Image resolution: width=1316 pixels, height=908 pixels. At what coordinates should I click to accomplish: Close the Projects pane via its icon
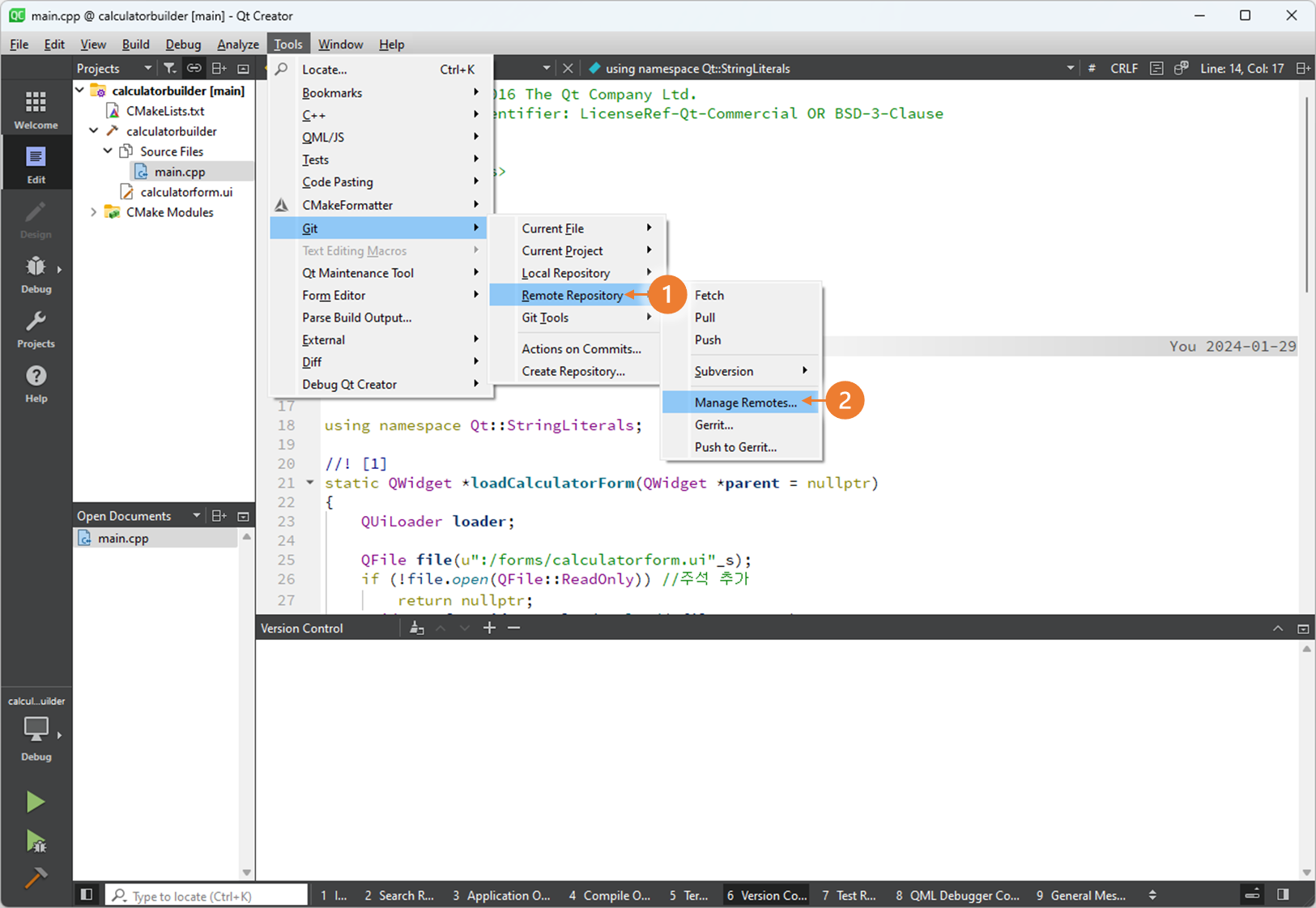(x=243, y=68)
